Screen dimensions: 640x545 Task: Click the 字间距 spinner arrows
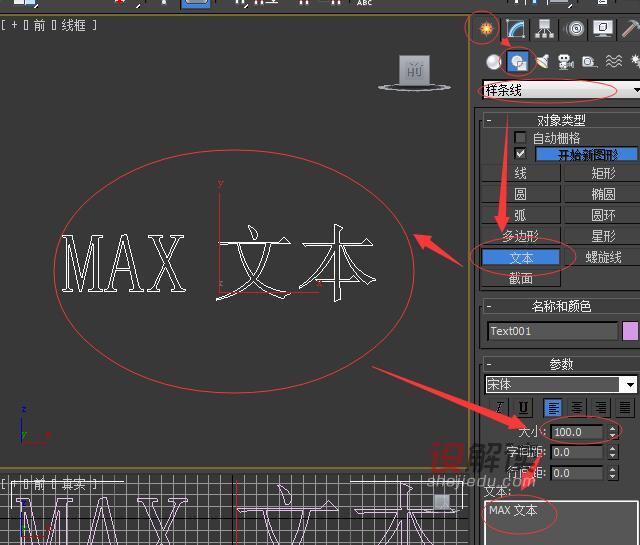613,452
